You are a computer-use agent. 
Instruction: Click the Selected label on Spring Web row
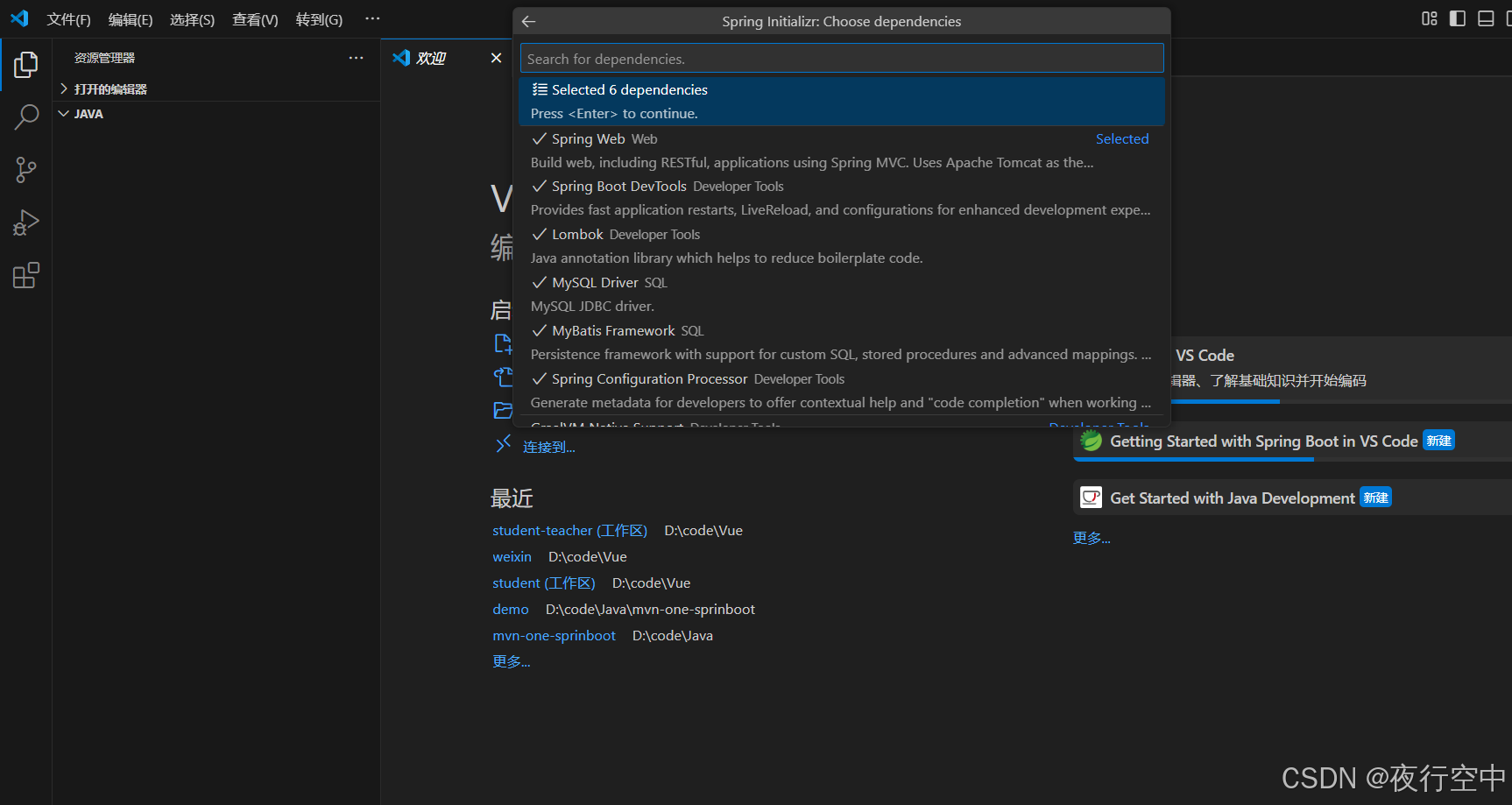tap(1122, 138)
